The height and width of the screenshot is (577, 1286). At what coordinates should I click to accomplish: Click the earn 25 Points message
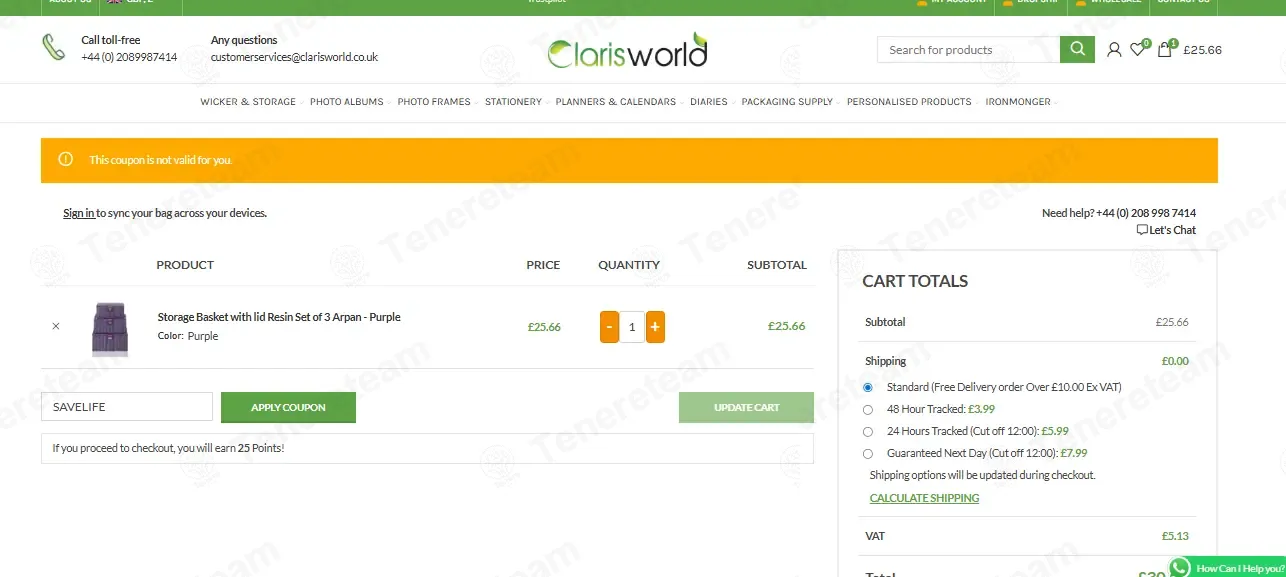coord(169,448)
